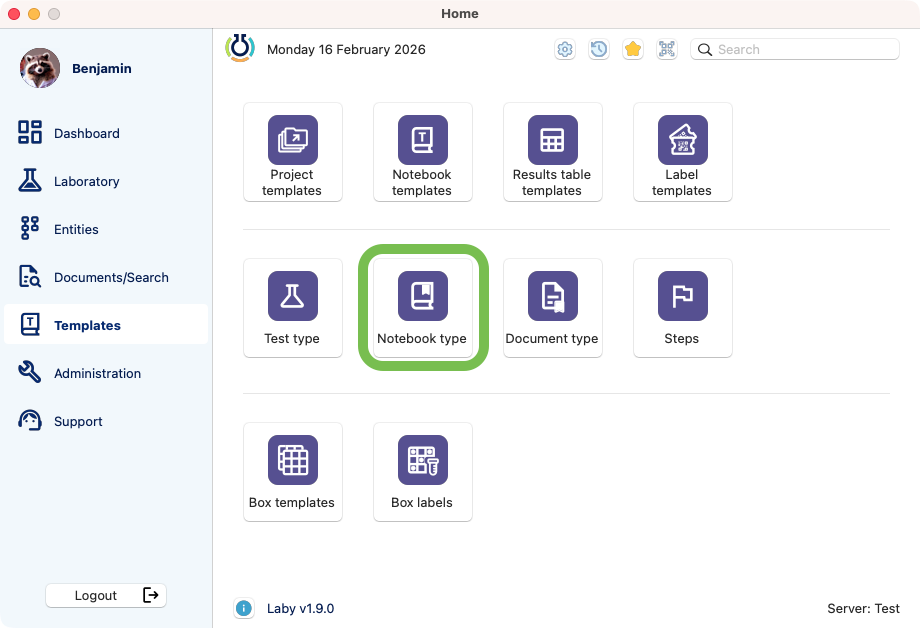This screenshot has width=920, height=628.
Task: Click the settings gear icon in toolbar
Action: pyautogui.click(x=565, y=49)
